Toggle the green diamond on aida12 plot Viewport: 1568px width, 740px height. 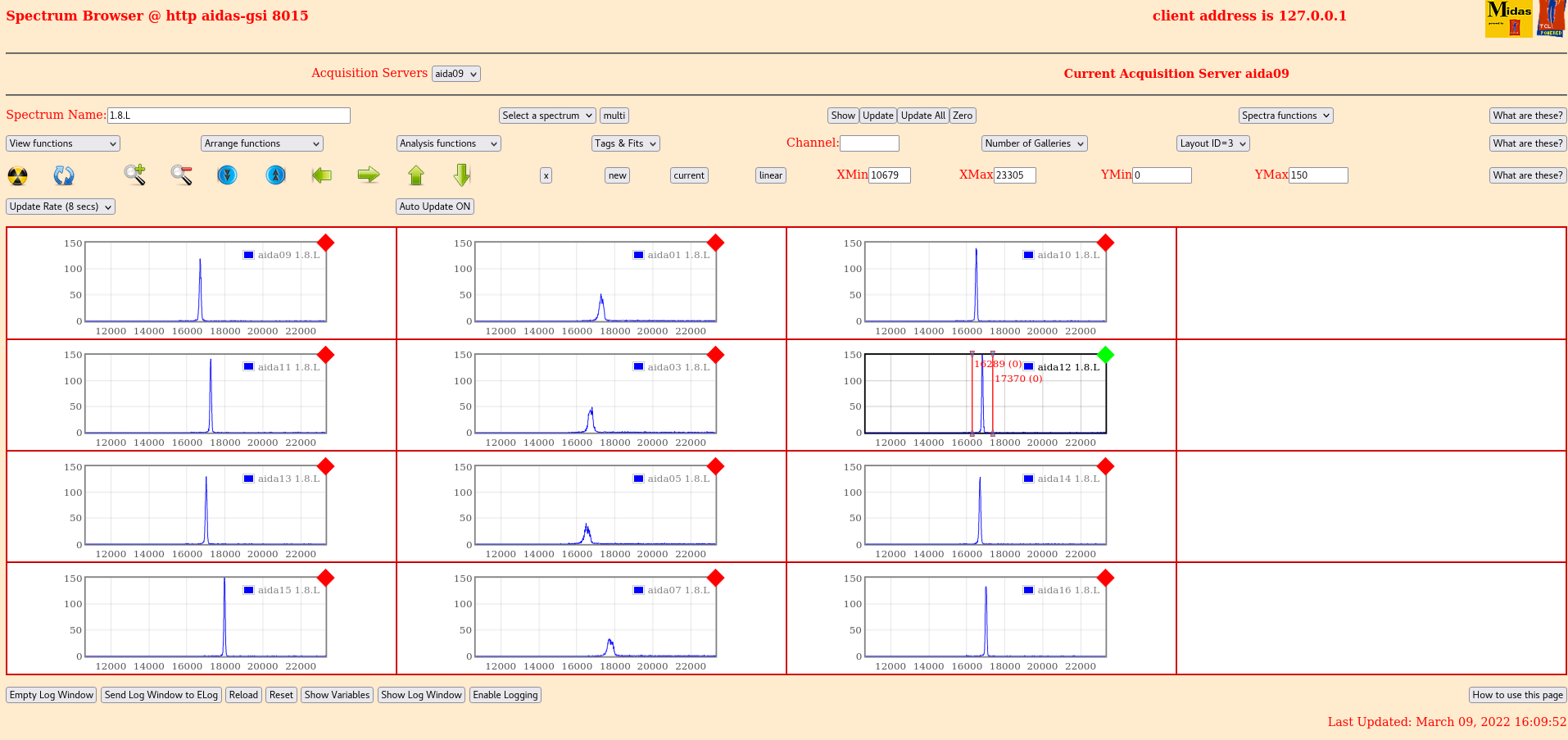coord(1105,355)
